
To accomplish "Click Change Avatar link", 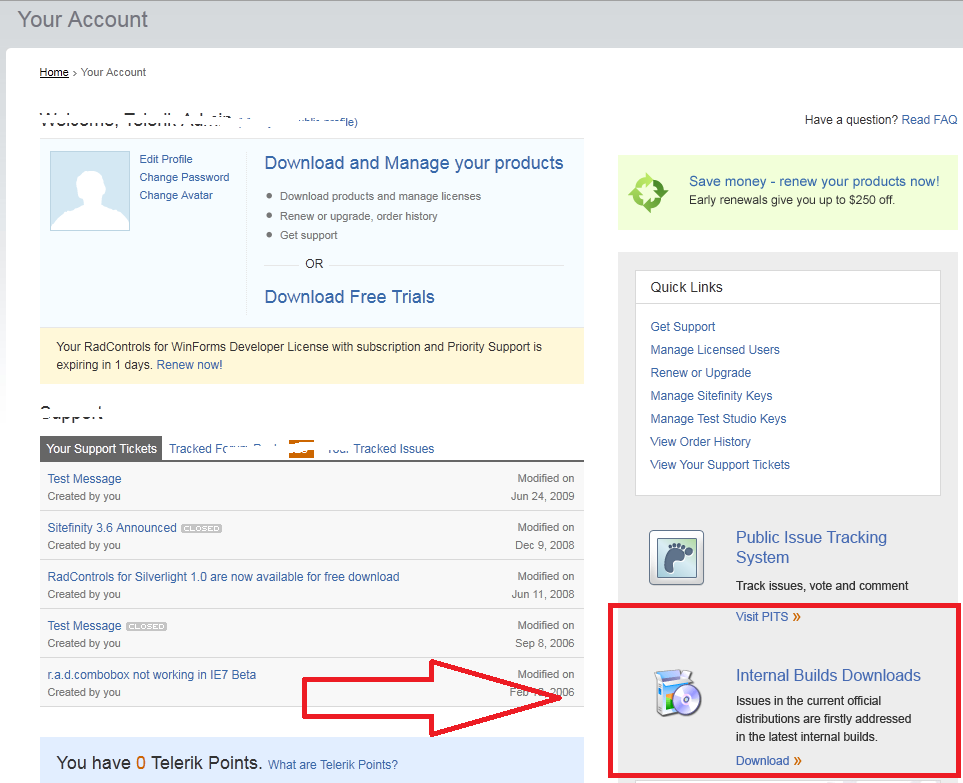I will (176, 195).
